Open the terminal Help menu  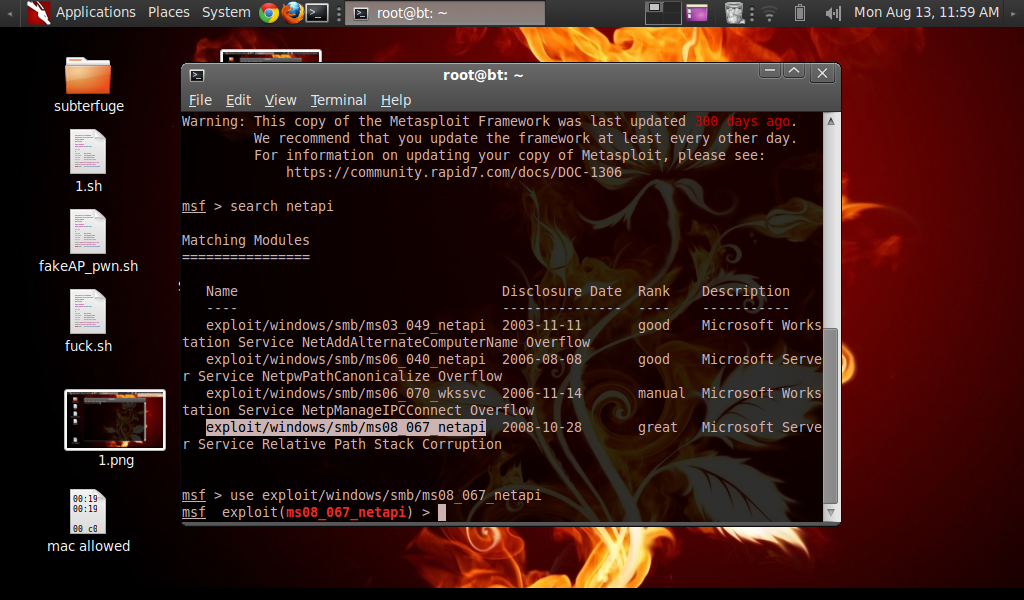(x=396, y=100)
